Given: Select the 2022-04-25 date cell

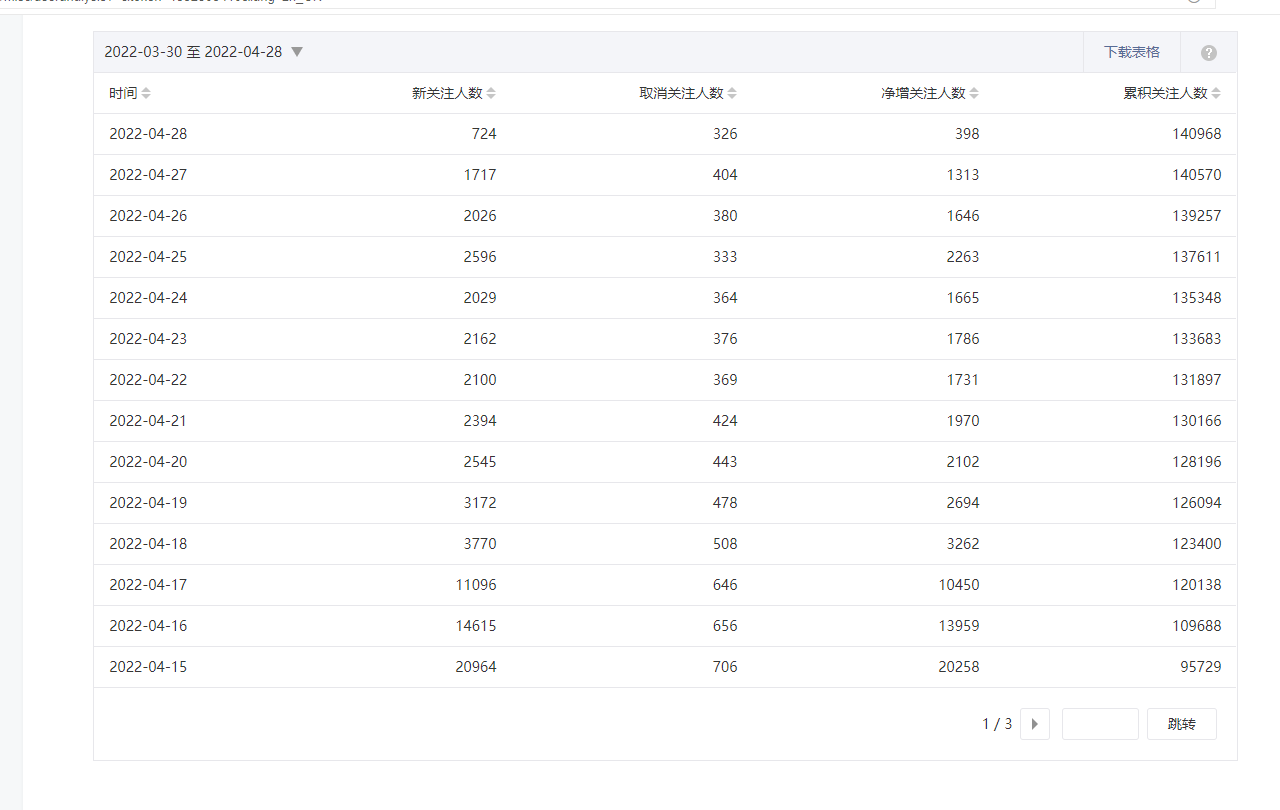Looking at the screenshot, I should click(x=148, y=257).
